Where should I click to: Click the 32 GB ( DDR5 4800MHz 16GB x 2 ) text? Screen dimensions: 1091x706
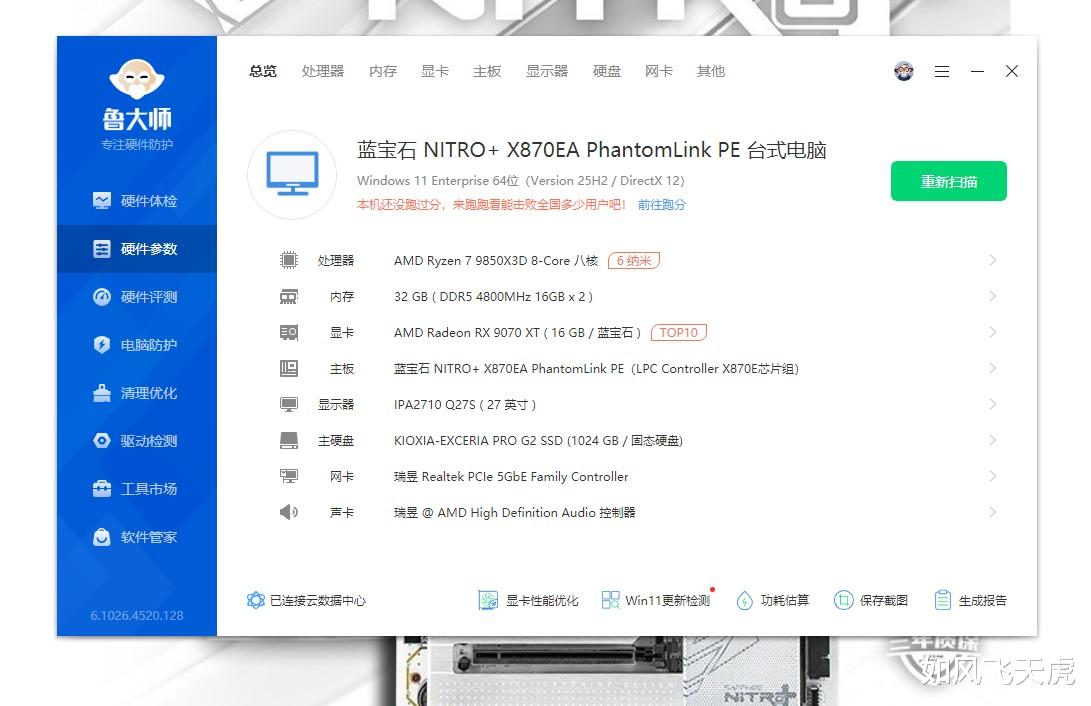point(493,296)
